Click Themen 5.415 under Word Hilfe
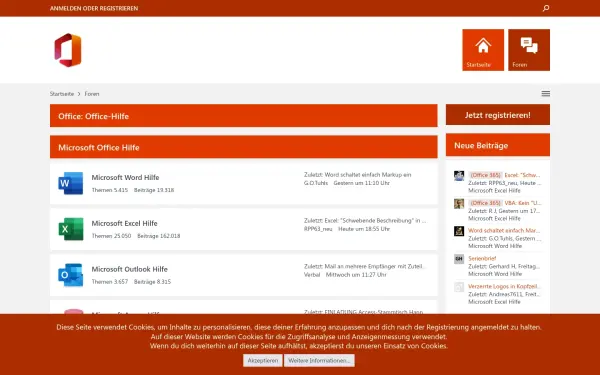Image resolution: width=600 pixels, height=375 pixels. coord(109,190)
